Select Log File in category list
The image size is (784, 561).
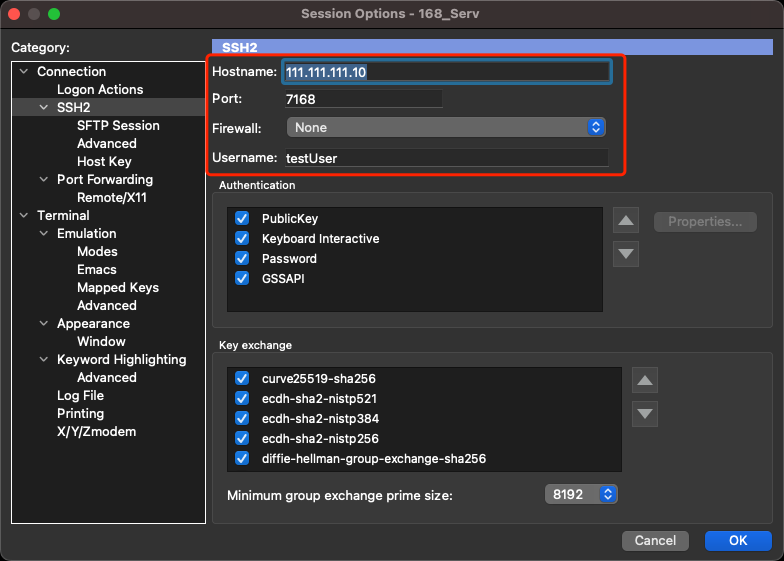[x=80, y=395]
